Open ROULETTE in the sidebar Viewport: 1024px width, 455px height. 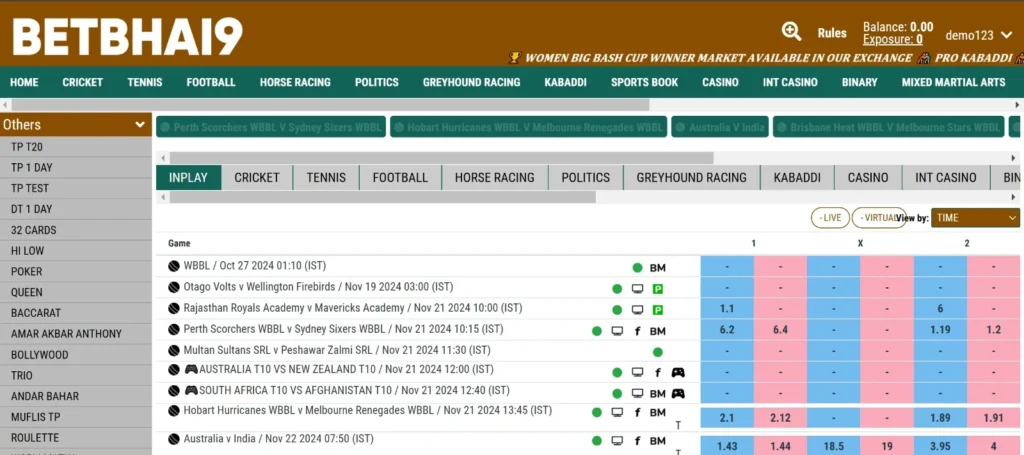tap(76, 438)
